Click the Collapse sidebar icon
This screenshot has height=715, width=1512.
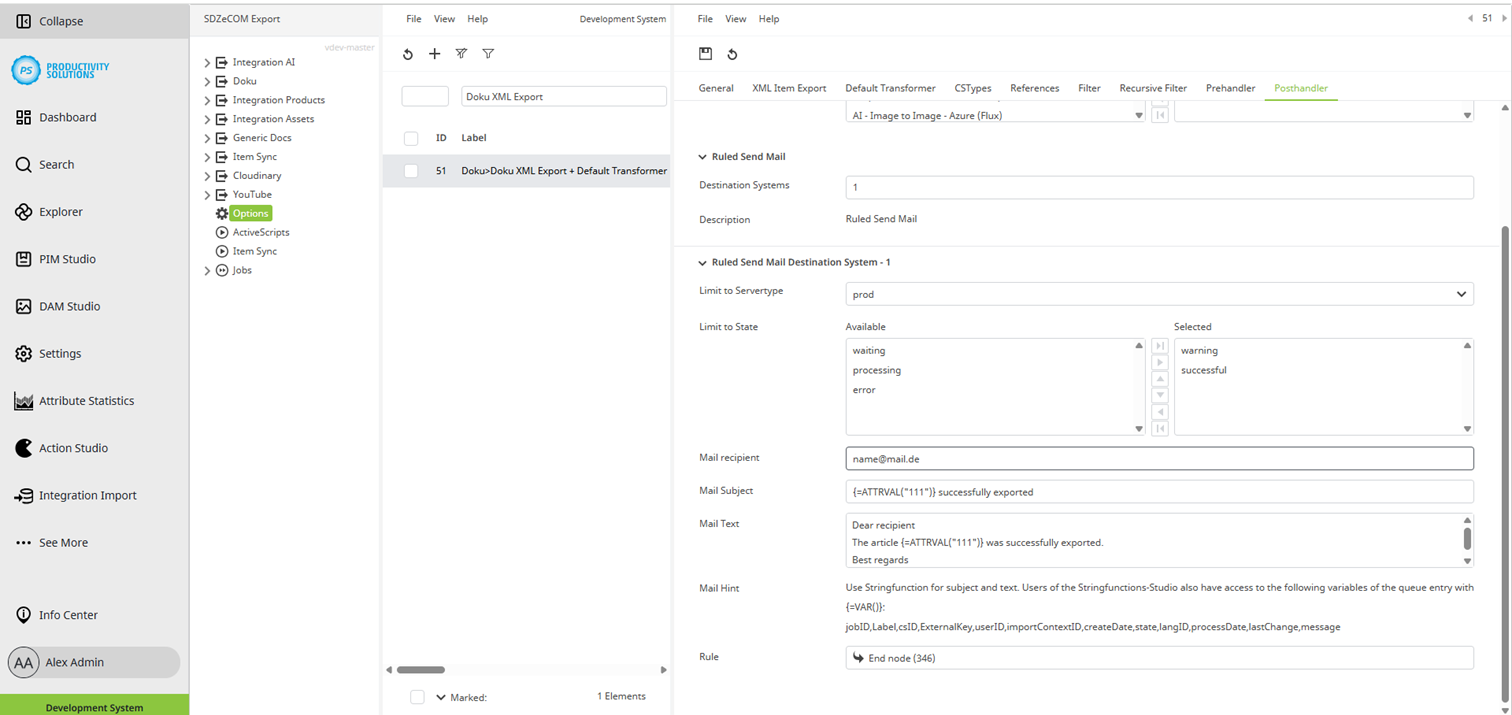tap(24, 21)
